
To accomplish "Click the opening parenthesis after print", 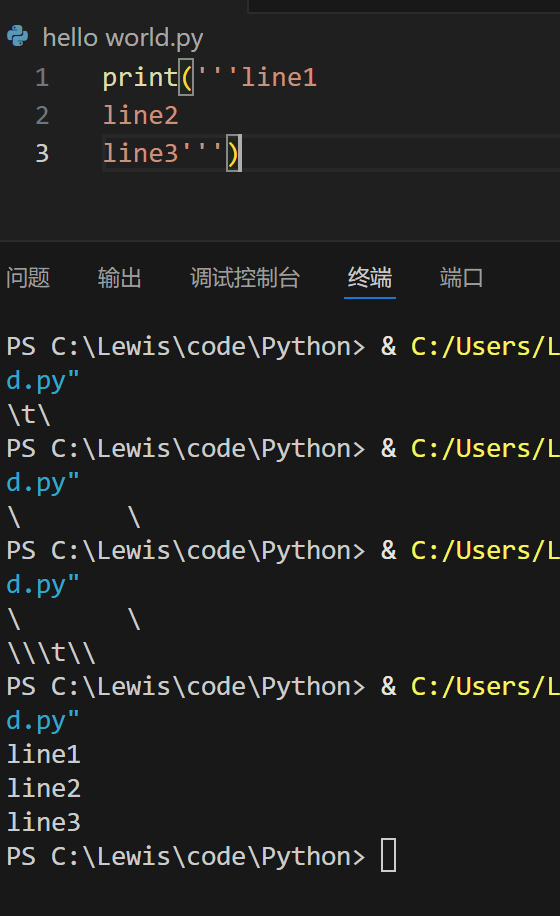I will tap(186, 78).
